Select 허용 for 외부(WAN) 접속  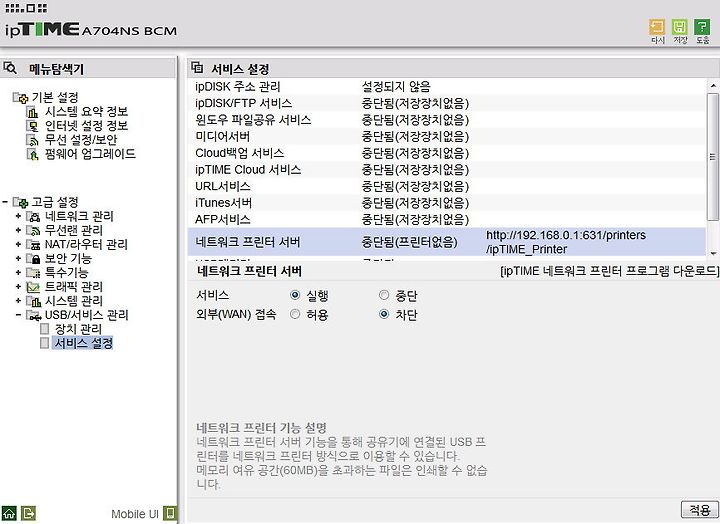[295, 314]
